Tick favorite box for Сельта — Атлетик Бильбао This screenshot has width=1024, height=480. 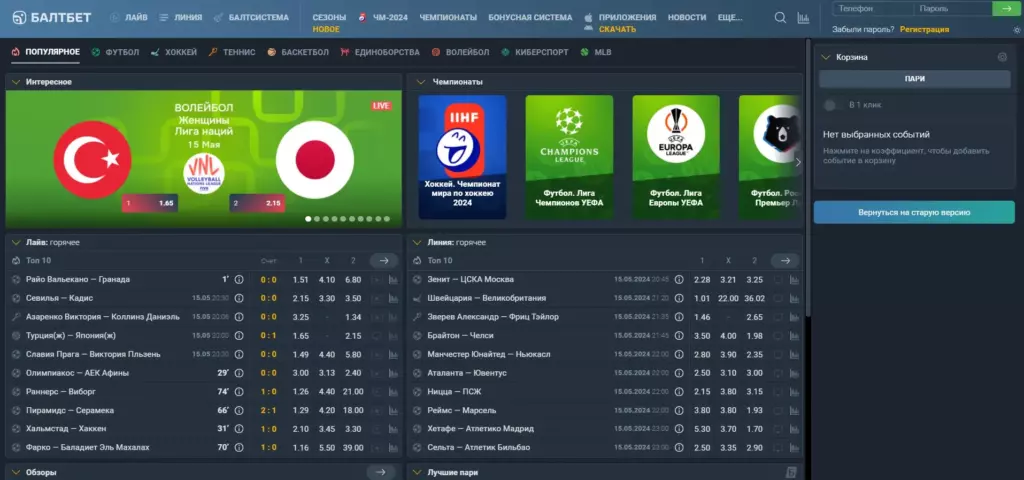pos(778,447)
